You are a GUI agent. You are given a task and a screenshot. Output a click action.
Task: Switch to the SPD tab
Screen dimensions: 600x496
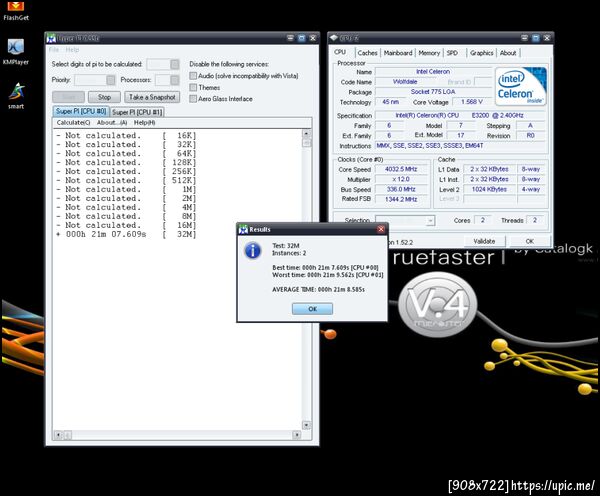click(x=452, y=53)
